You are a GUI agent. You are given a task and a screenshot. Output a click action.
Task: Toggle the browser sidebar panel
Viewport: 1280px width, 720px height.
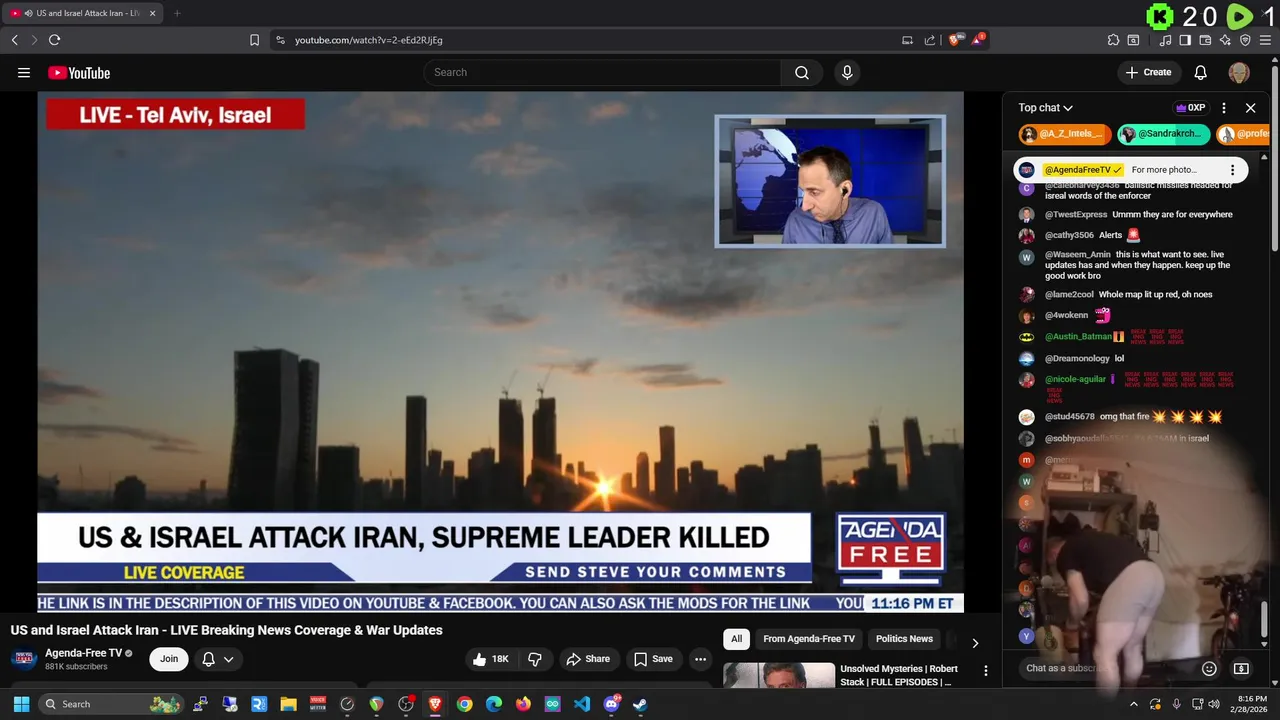pyautogui.click(x=1185, y=40)
